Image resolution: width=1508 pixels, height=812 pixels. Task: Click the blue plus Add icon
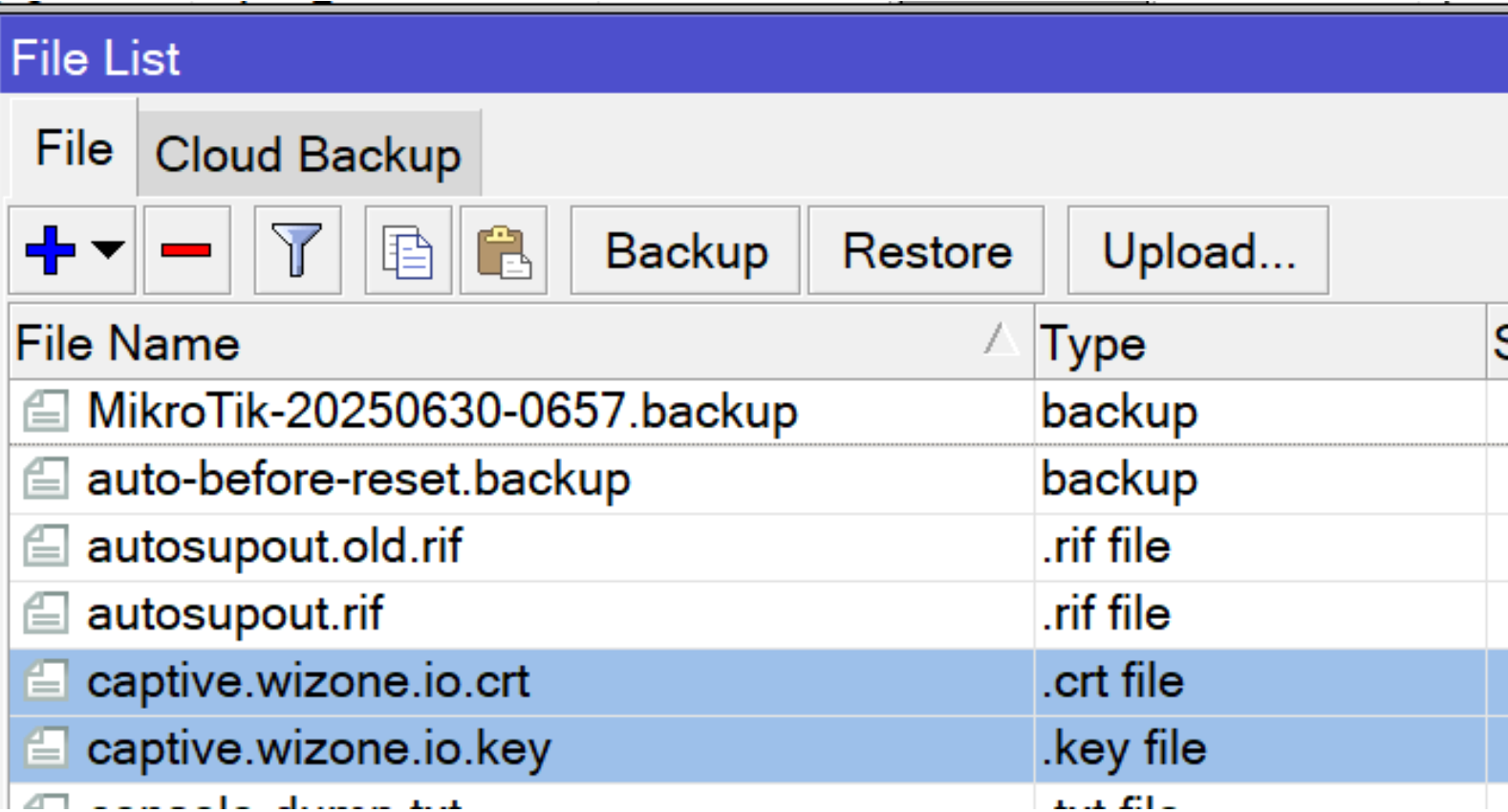pos(53,250)
